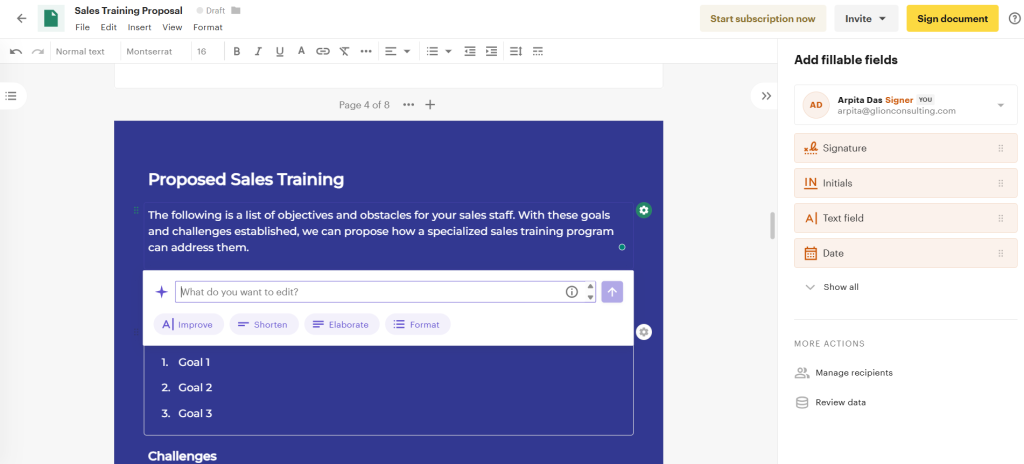Screen dimensions: 1024x464
Task: Open document outline from left sidebar icon
Action: (11, 96)
